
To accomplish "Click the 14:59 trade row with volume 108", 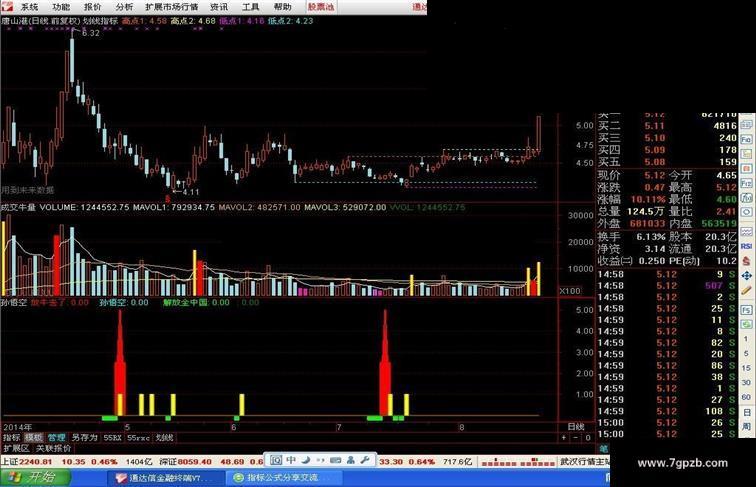I will 667,411.
